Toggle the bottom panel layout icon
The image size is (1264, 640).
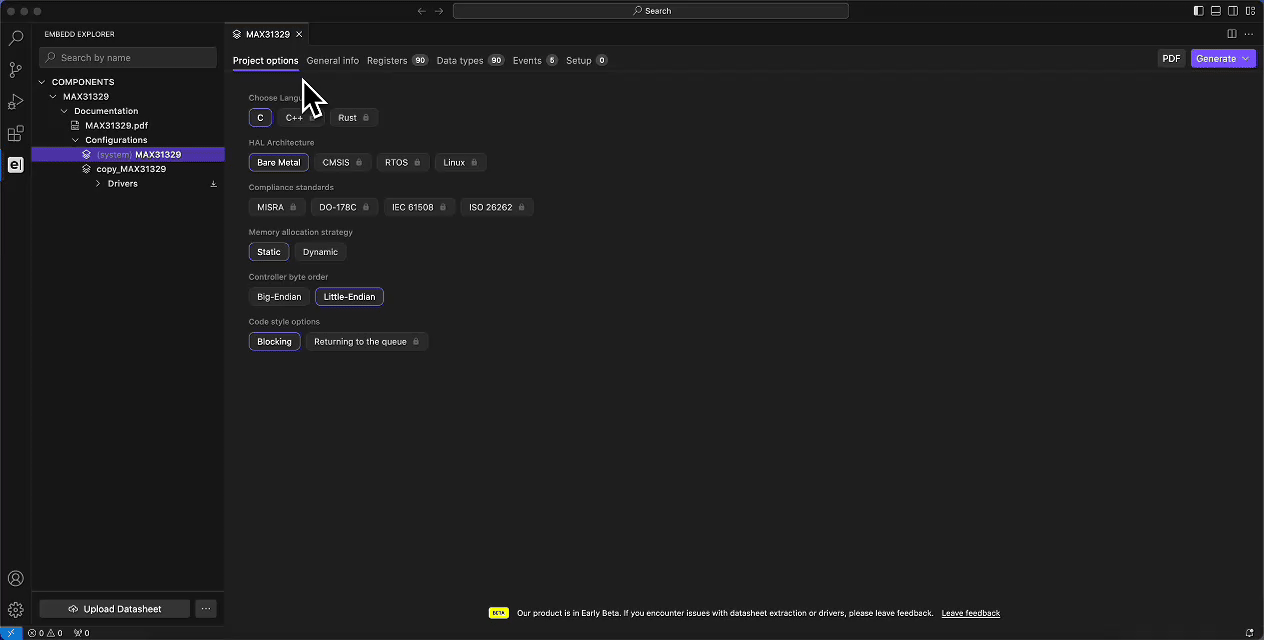[1216, 11]
